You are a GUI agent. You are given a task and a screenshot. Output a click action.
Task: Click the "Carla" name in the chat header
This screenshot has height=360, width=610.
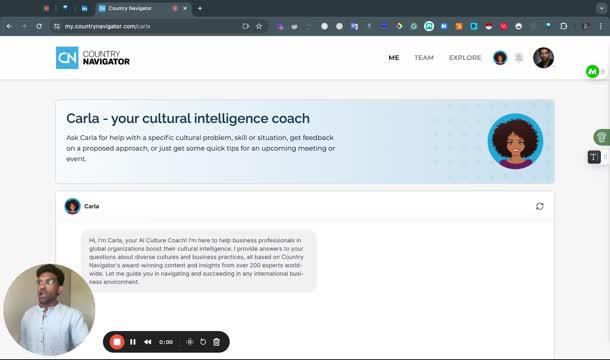(x=91, y=206)
